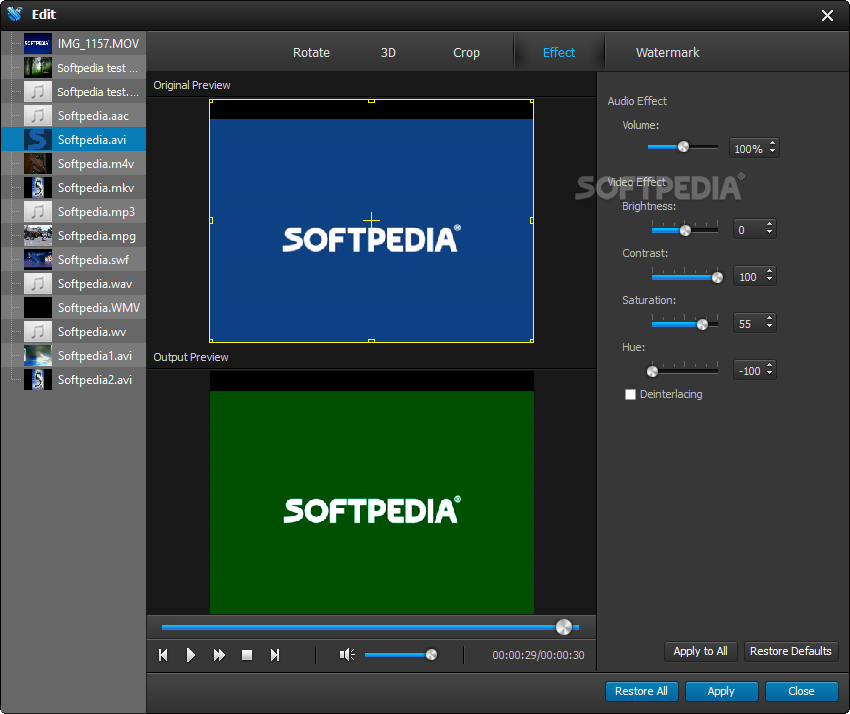Step to next frame icon

coord(275,655)
